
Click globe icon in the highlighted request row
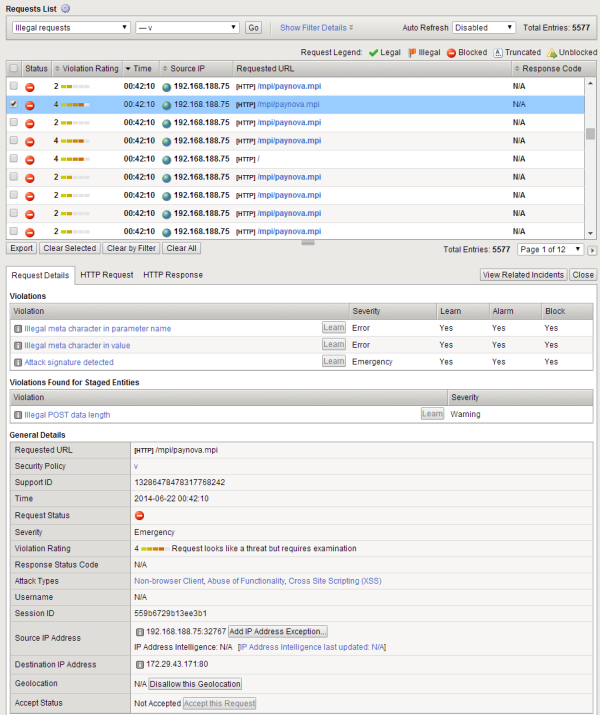click(167, 104)
